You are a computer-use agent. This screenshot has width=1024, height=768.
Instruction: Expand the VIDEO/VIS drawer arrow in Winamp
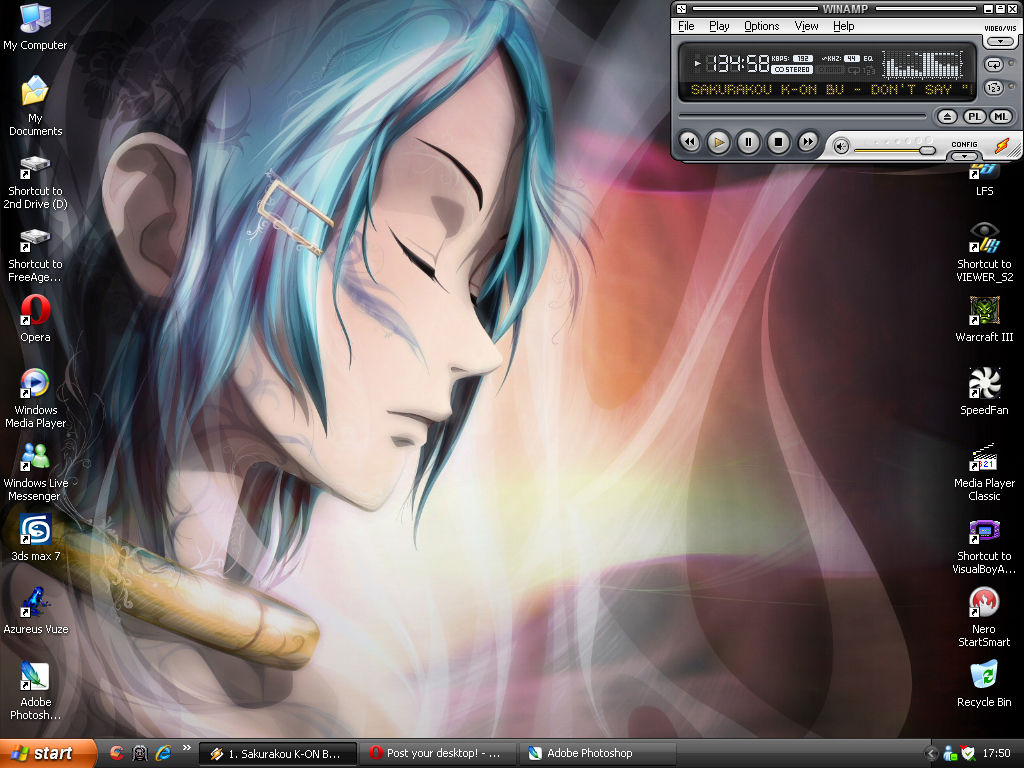coord(1000,41)
